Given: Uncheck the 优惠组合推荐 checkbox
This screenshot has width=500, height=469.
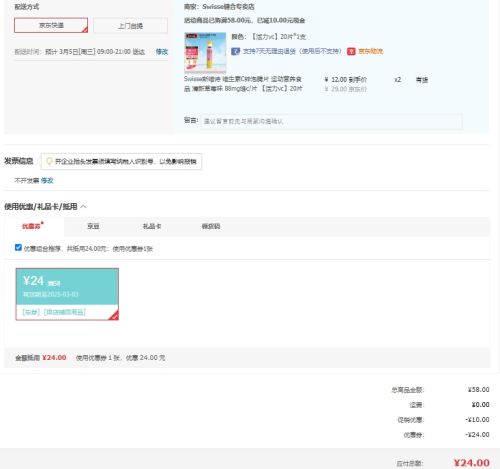Looking at the screenshot, I should tap(18, 248).
